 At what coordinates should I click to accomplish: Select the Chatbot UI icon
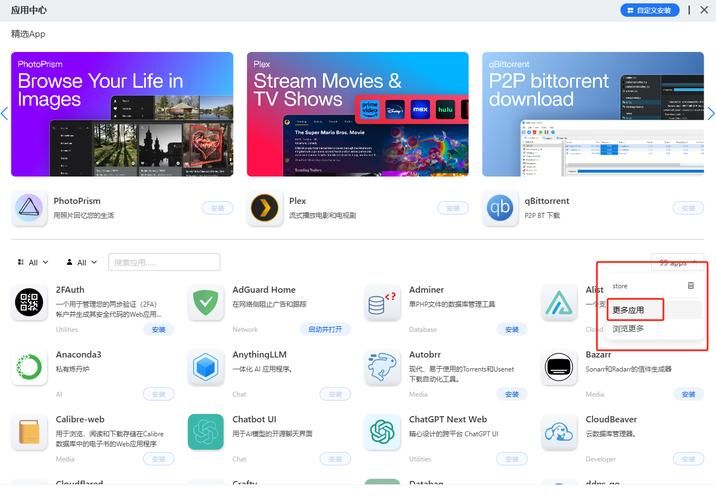(x=206, y=432)
